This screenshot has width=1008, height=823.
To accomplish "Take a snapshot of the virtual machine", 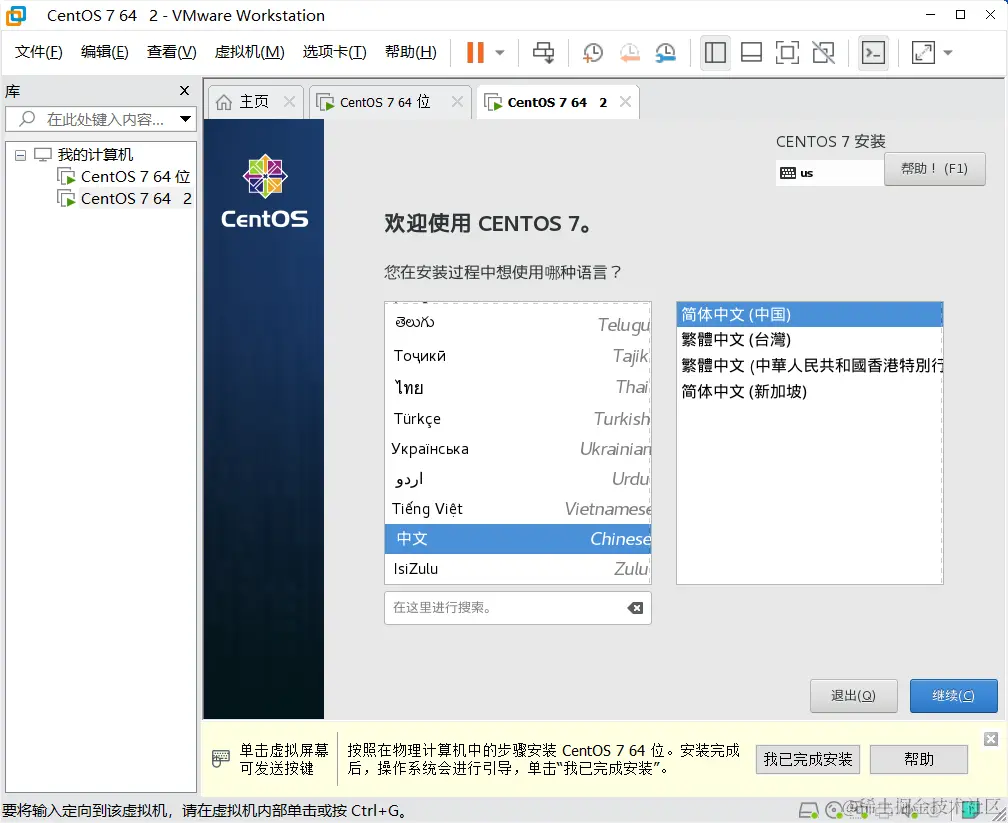I will pyautogui.click(x=592, y=52).
